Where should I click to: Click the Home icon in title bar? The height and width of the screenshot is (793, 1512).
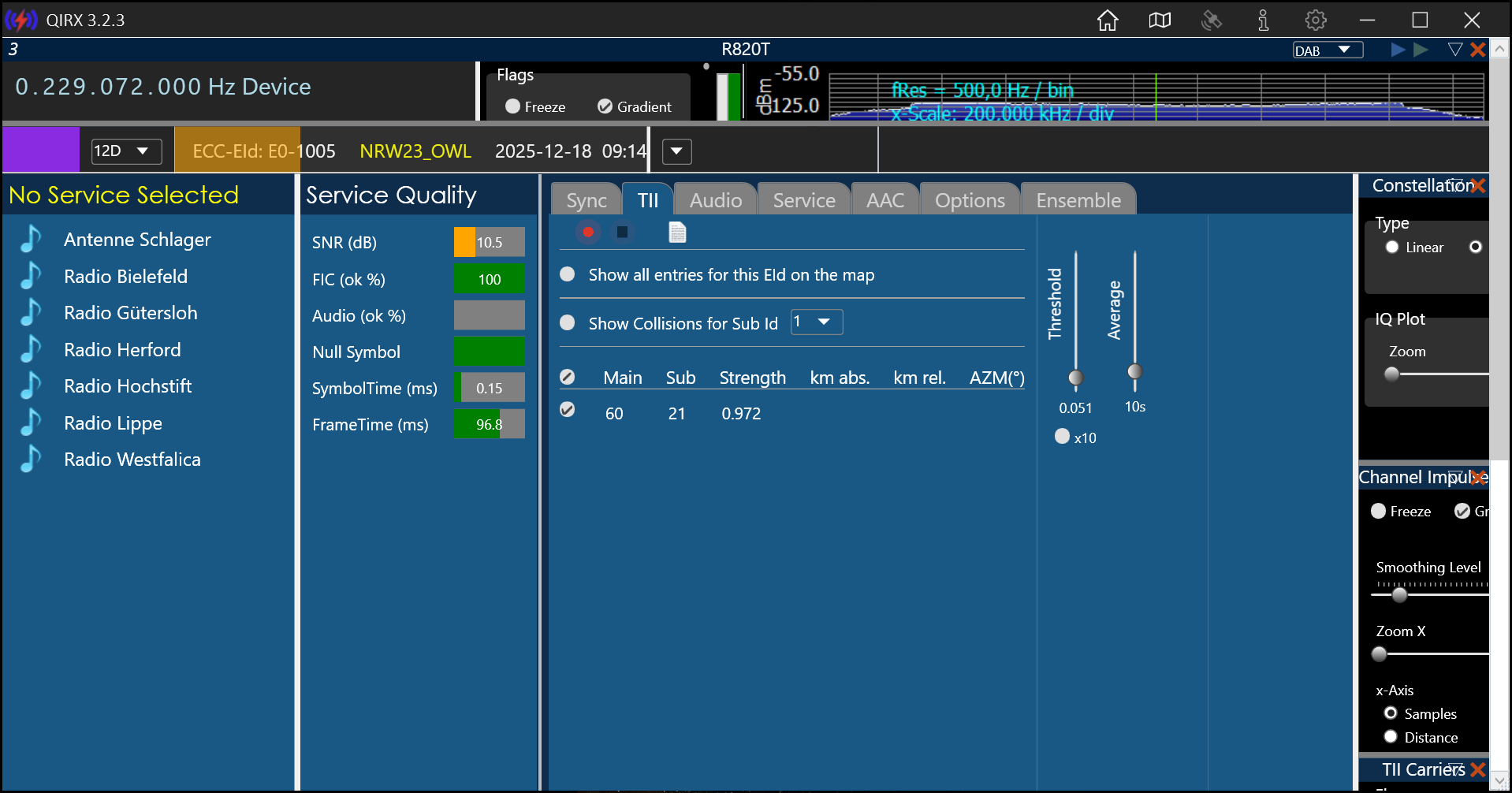pyautogui.click(x=1108, y=20)
